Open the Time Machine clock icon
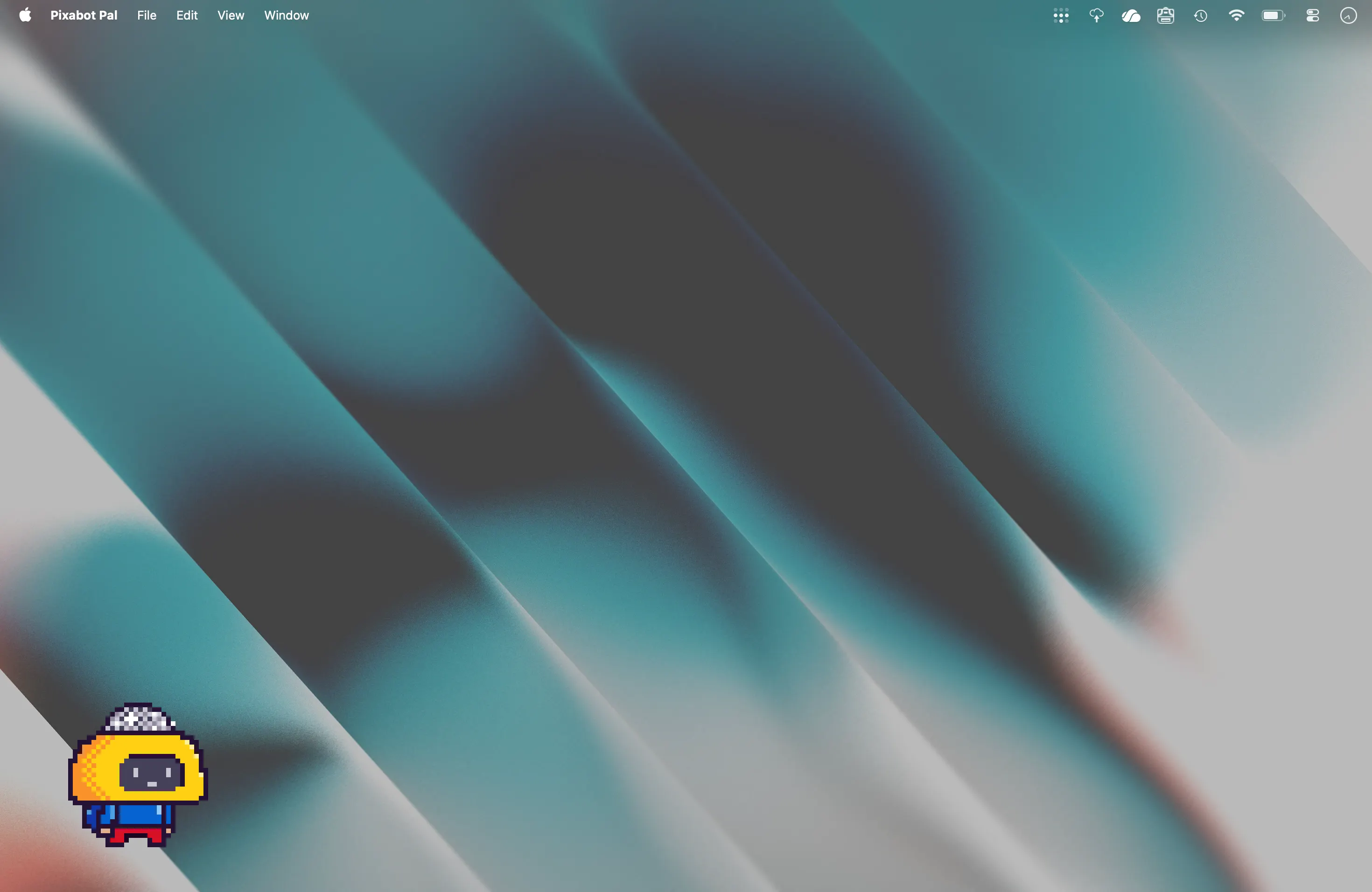 point(1201,15)
